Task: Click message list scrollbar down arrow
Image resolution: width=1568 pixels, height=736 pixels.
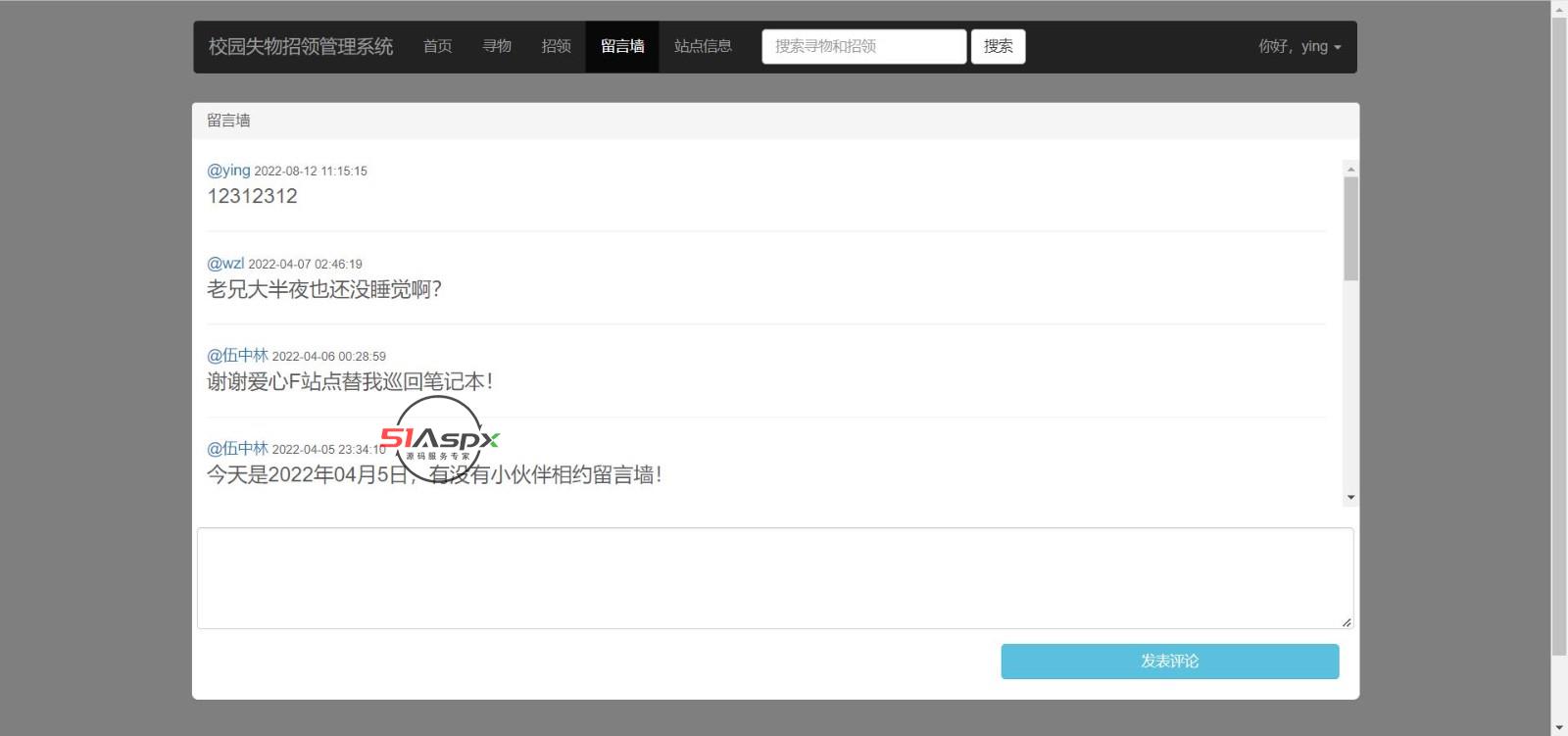Action: (1350, 498)
